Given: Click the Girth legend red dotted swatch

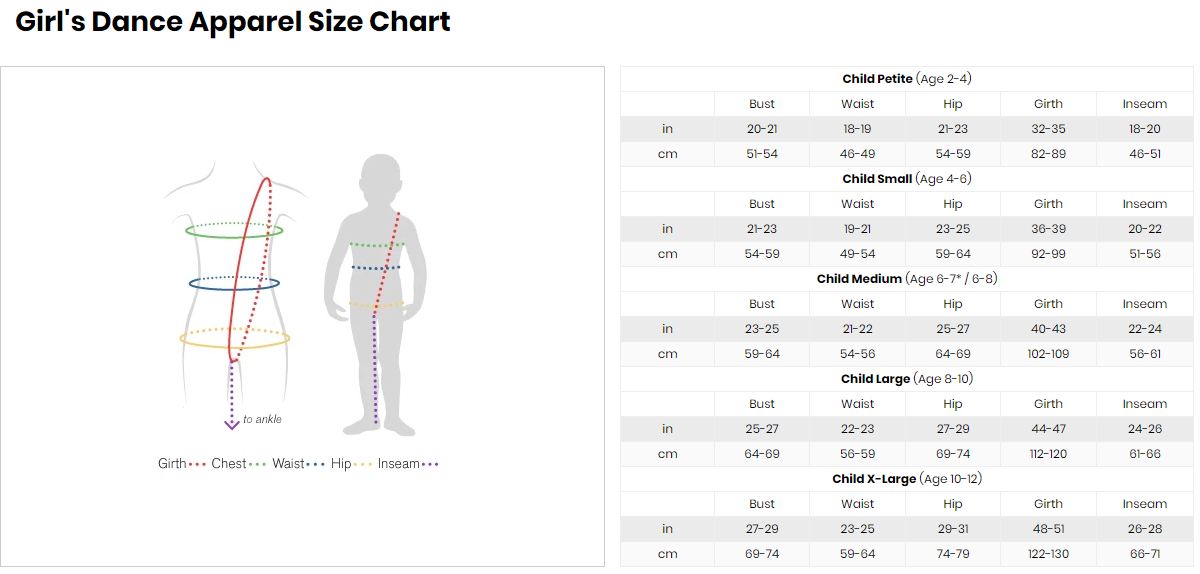Looking at the screenshot, I should (197, 464).
